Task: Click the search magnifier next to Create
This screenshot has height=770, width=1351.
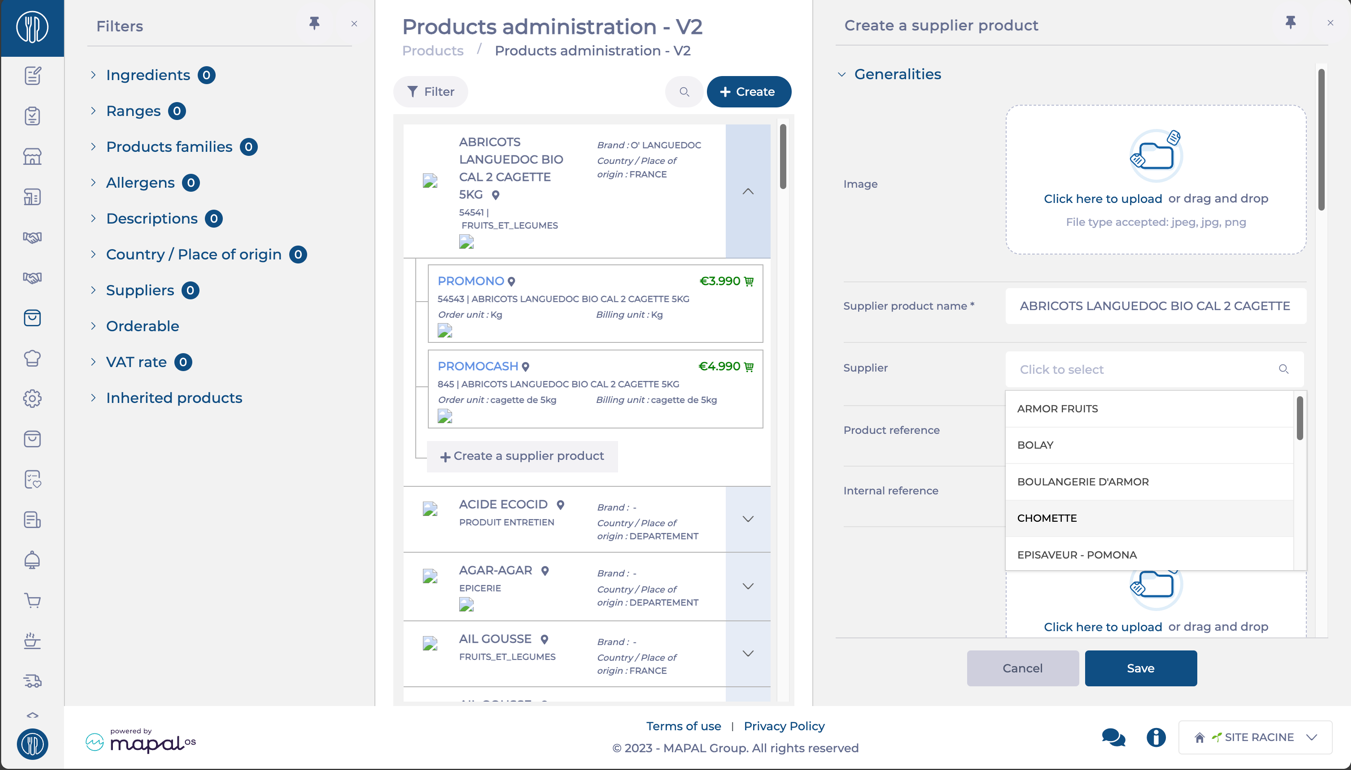Action: pos(684,92)
